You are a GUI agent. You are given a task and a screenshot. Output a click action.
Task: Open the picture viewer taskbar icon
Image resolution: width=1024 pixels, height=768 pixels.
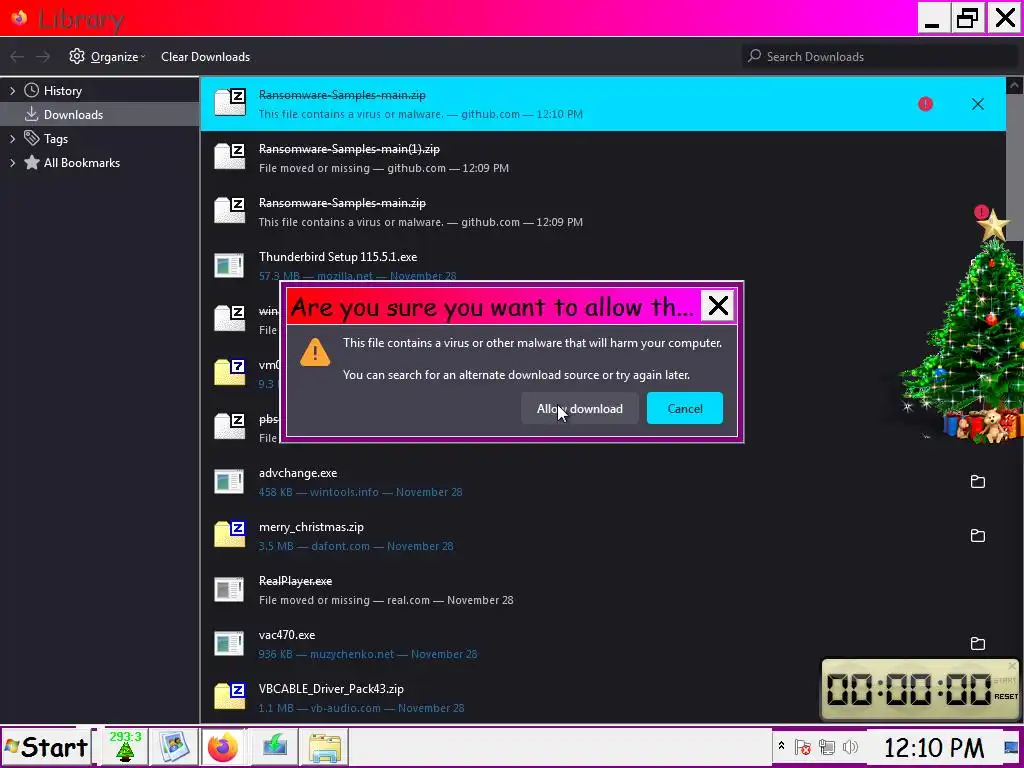tap(172, 747)
